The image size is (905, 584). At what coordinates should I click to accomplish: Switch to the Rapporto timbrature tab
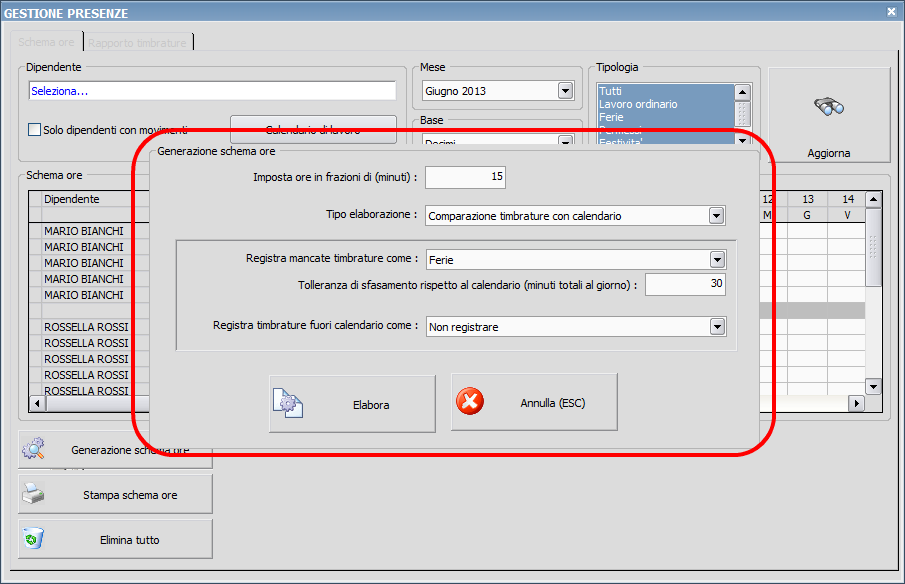(137, 43)
